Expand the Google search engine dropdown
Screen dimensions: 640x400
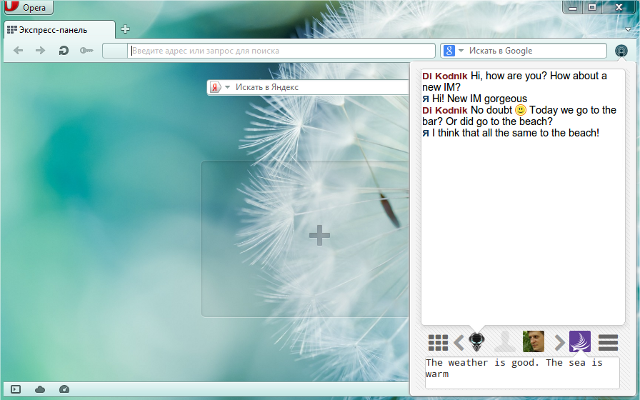pos(454,50)
